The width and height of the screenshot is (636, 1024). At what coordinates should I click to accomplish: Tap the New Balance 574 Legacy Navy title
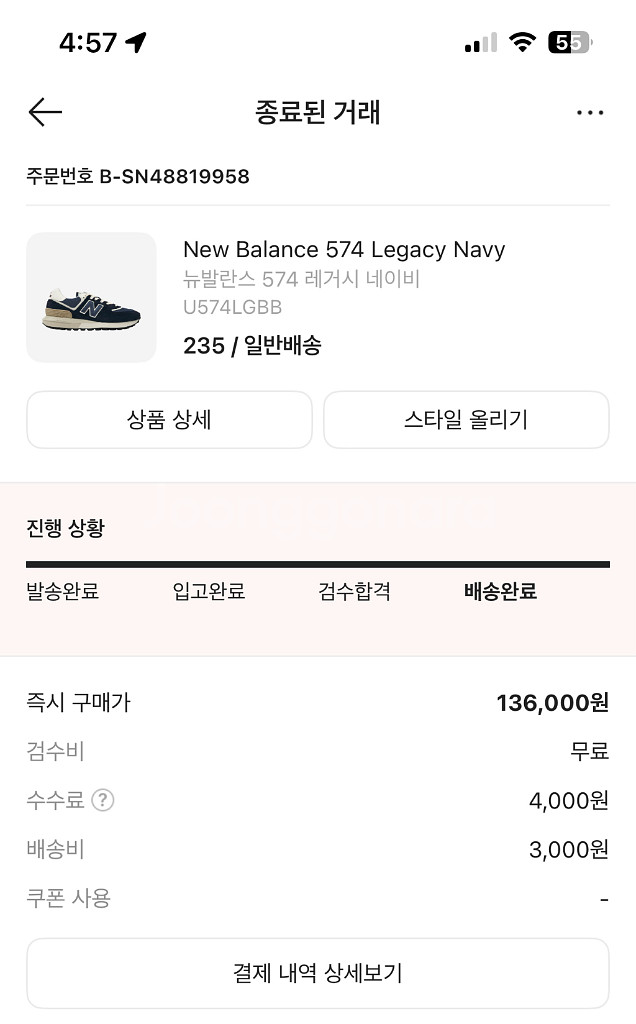[x=344, y=250]
